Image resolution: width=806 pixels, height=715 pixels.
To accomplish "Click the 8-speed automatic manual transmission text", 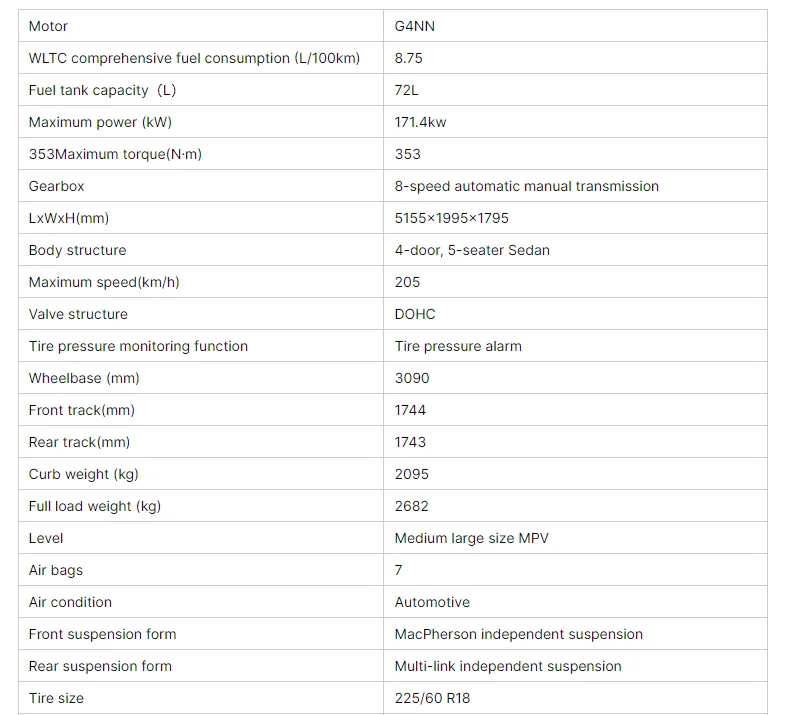I will [526, 186].
